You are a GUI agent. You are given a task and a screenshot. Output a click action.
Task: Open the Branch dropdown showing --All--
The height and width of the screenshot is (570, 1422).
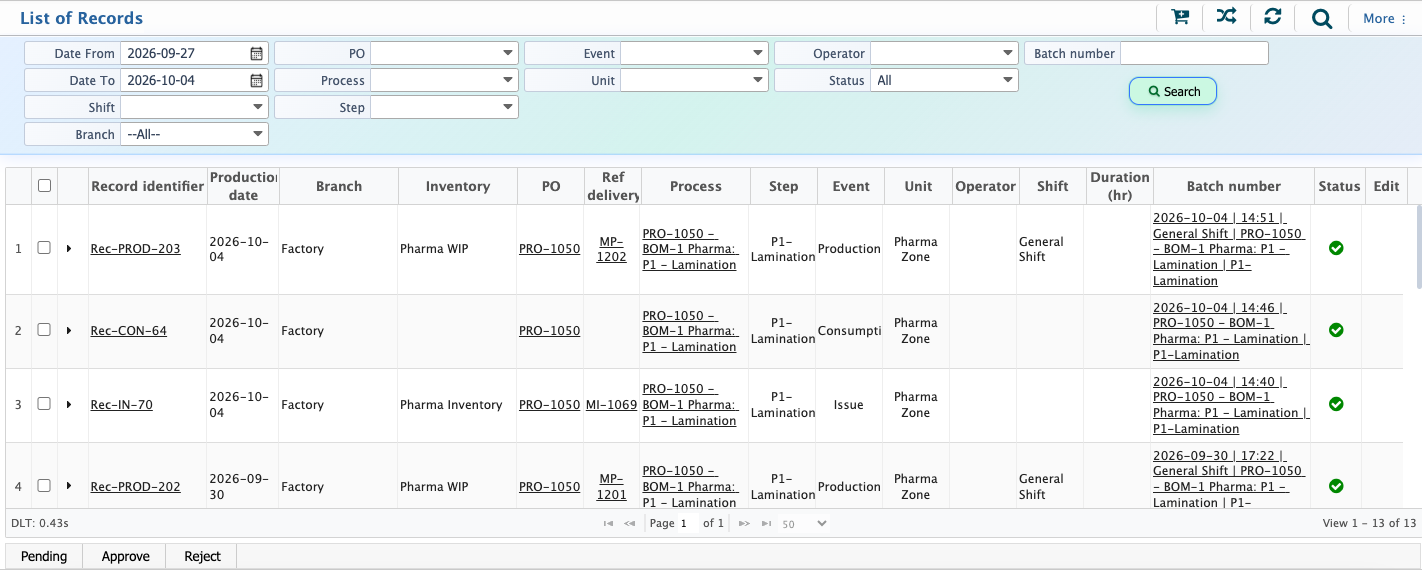pyautogui.click(x=194, y=134)
